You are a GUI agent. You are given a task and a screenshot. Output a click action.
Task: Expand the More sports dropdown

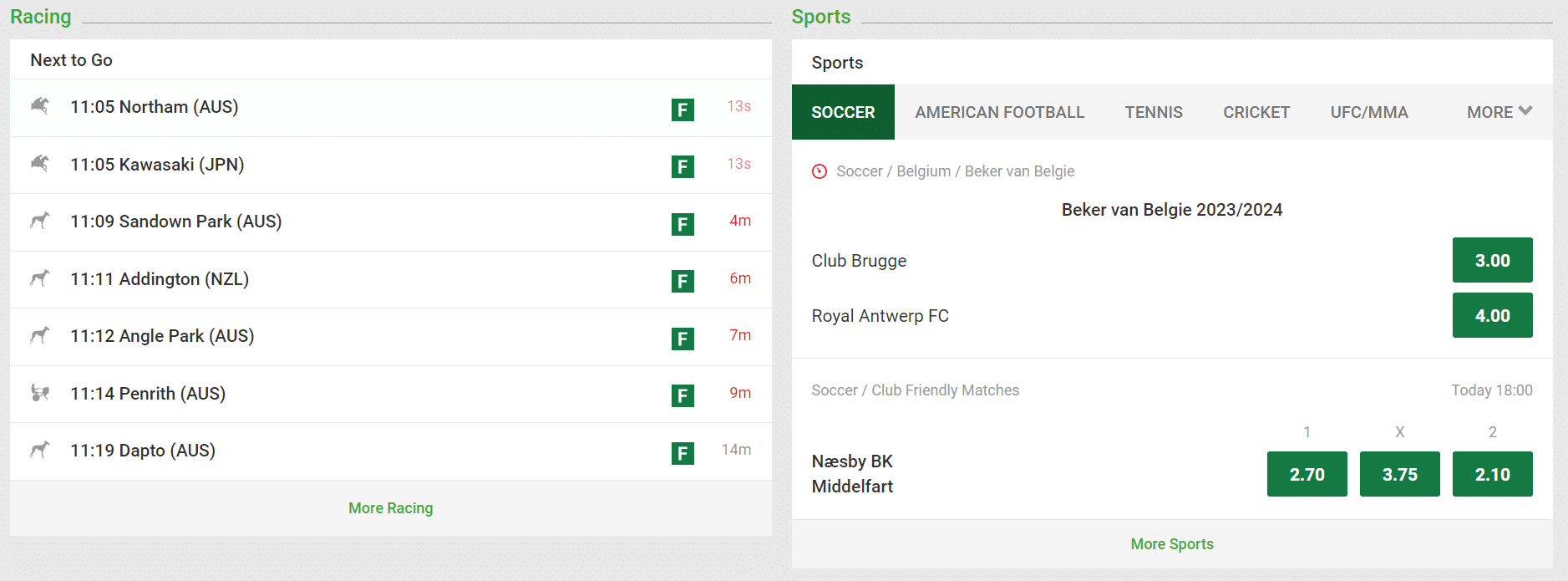click(1497, 111)
